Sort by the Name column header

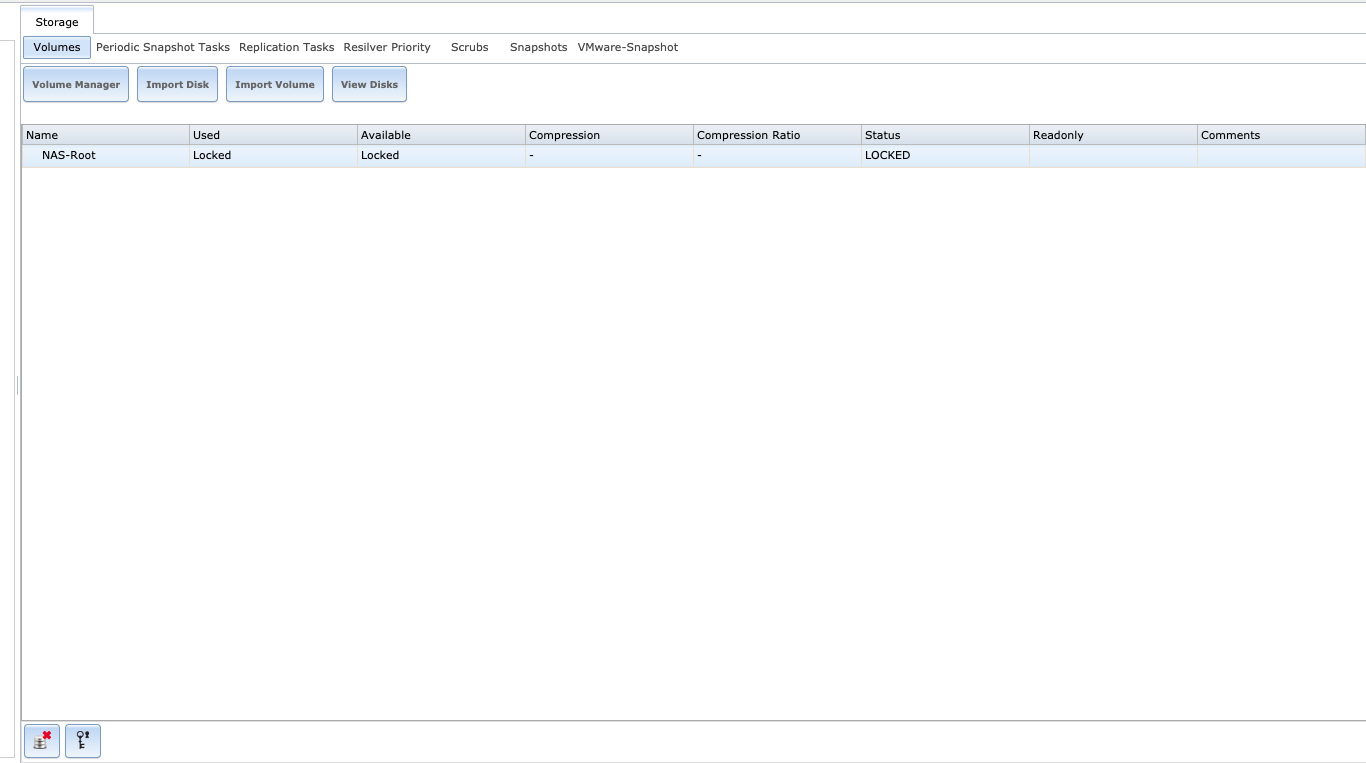(105, 135)
